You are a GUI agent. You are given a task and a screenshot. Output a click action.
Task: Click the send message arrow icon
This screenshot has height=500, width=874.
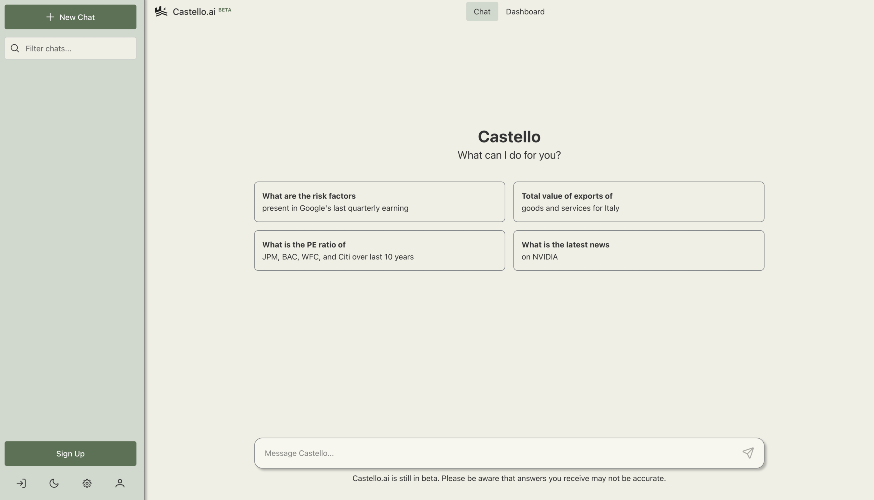point(747,453)
